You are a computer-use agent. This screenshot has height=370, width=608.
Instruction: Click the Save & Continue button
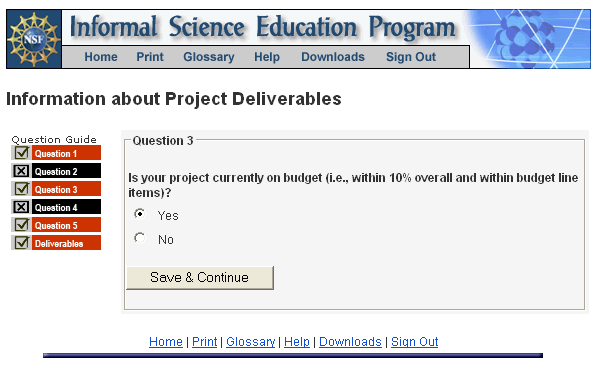click(200, 278)
